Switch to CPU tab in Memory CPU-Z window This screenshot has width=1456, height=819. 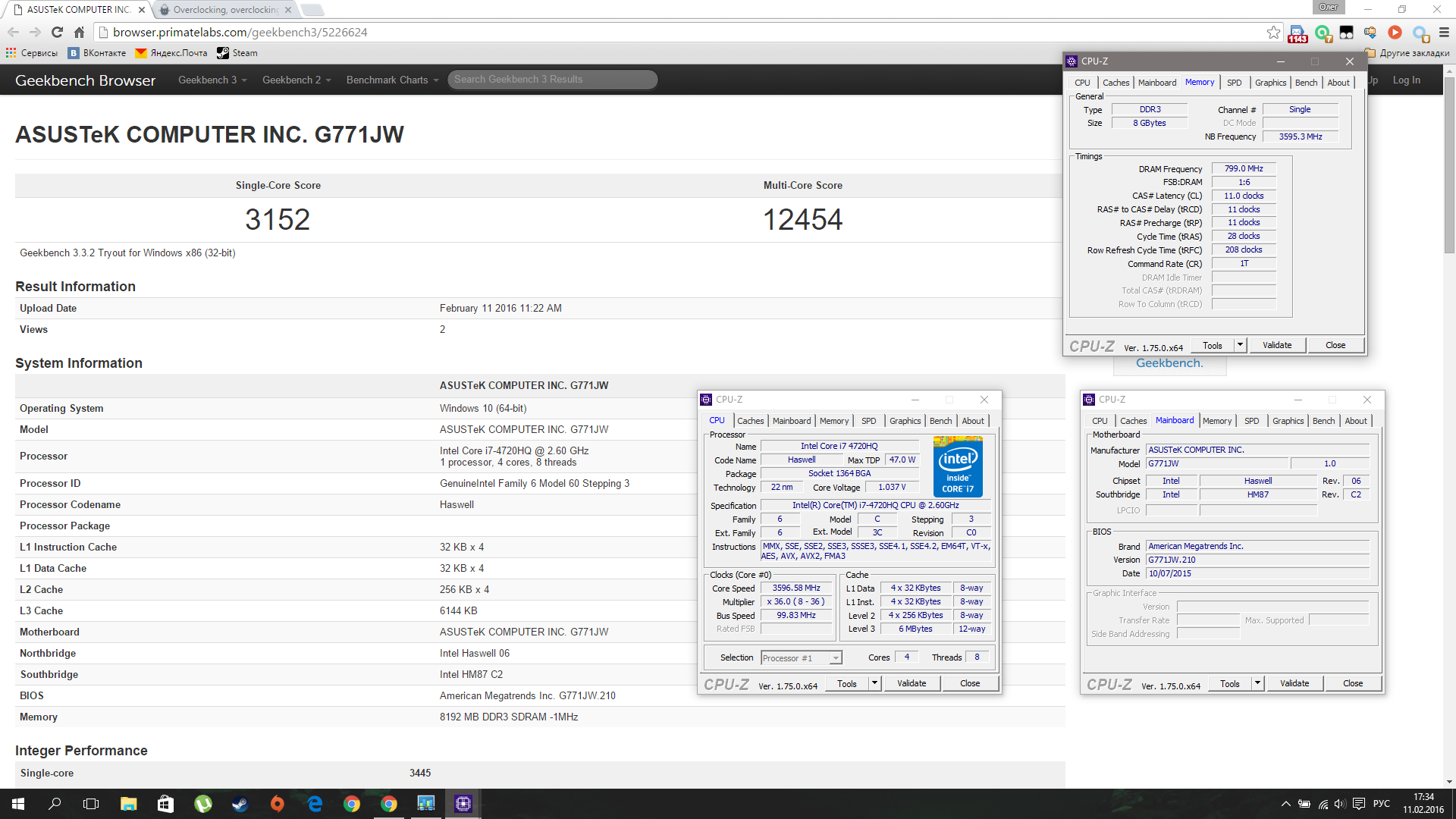point(1082,83)
